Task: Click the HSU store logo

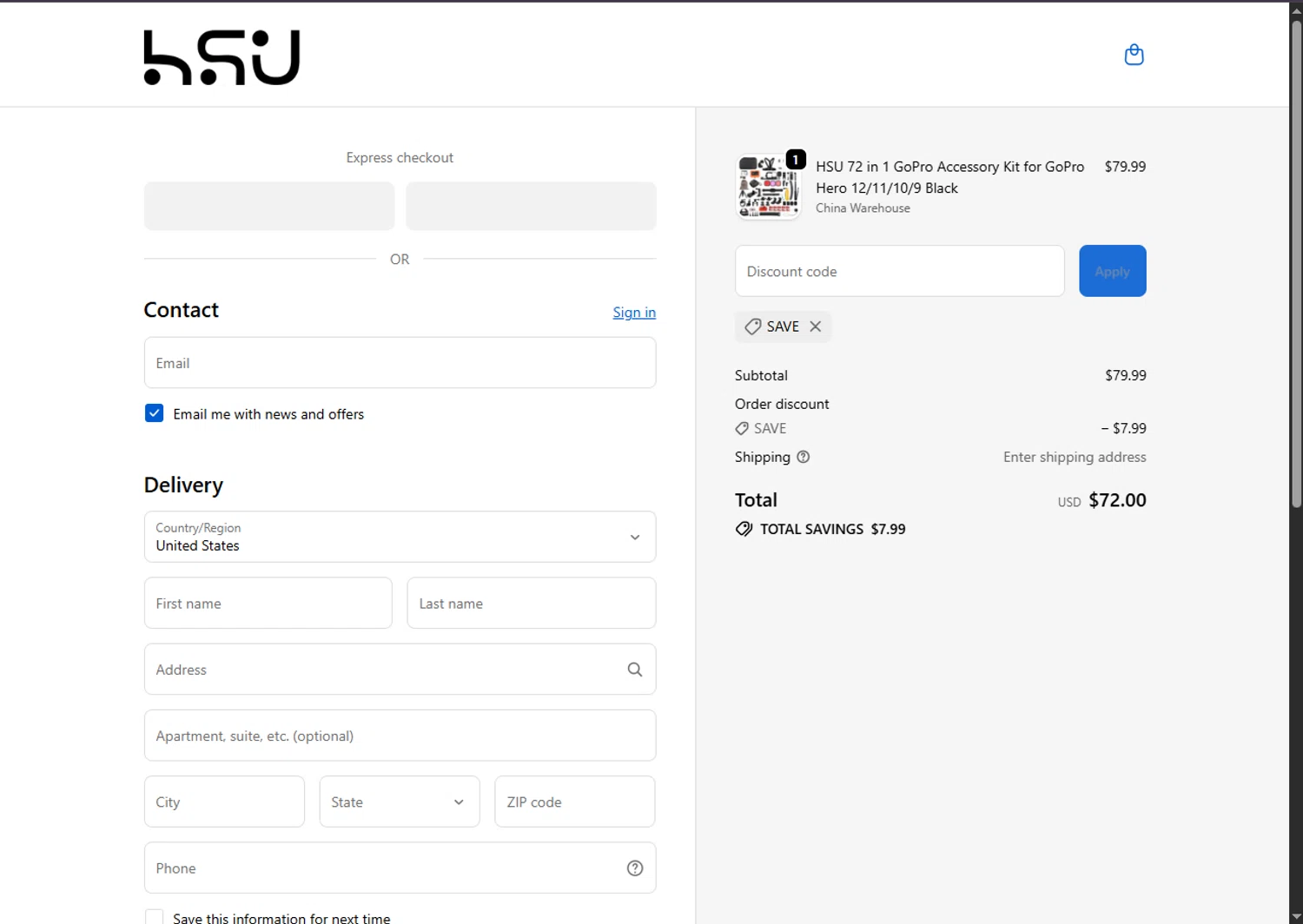Action: point(222,57)
